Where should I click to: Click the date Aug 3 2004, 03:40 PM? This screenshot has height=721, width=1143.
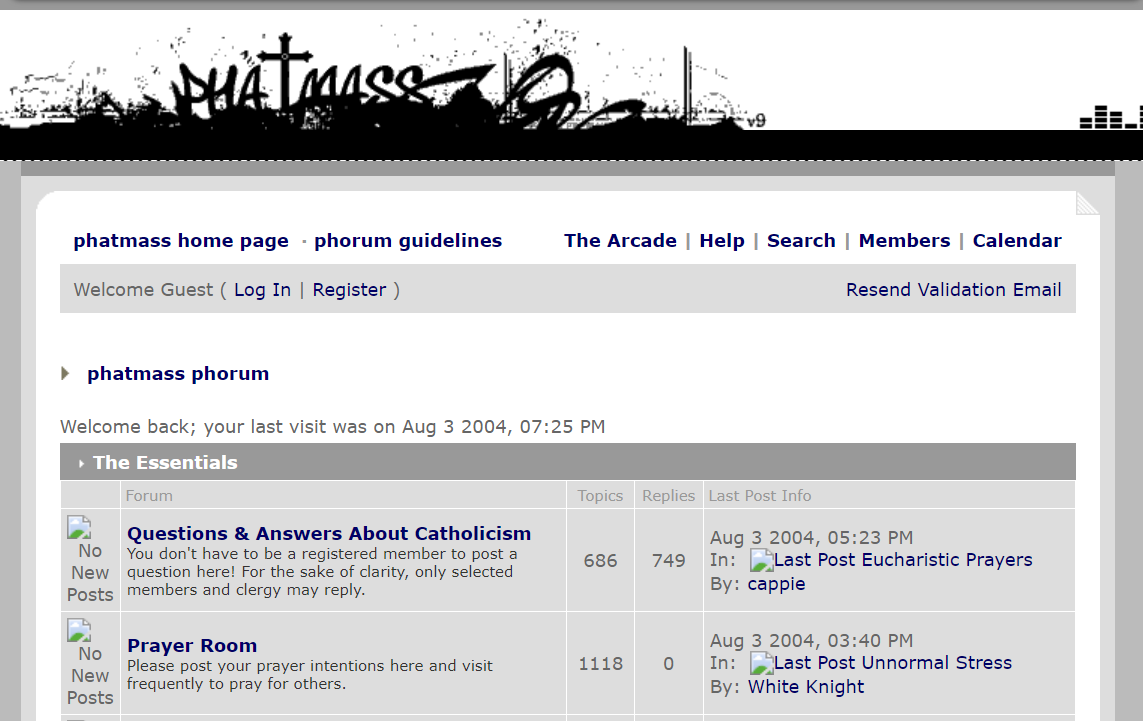(x=811, y=641)
